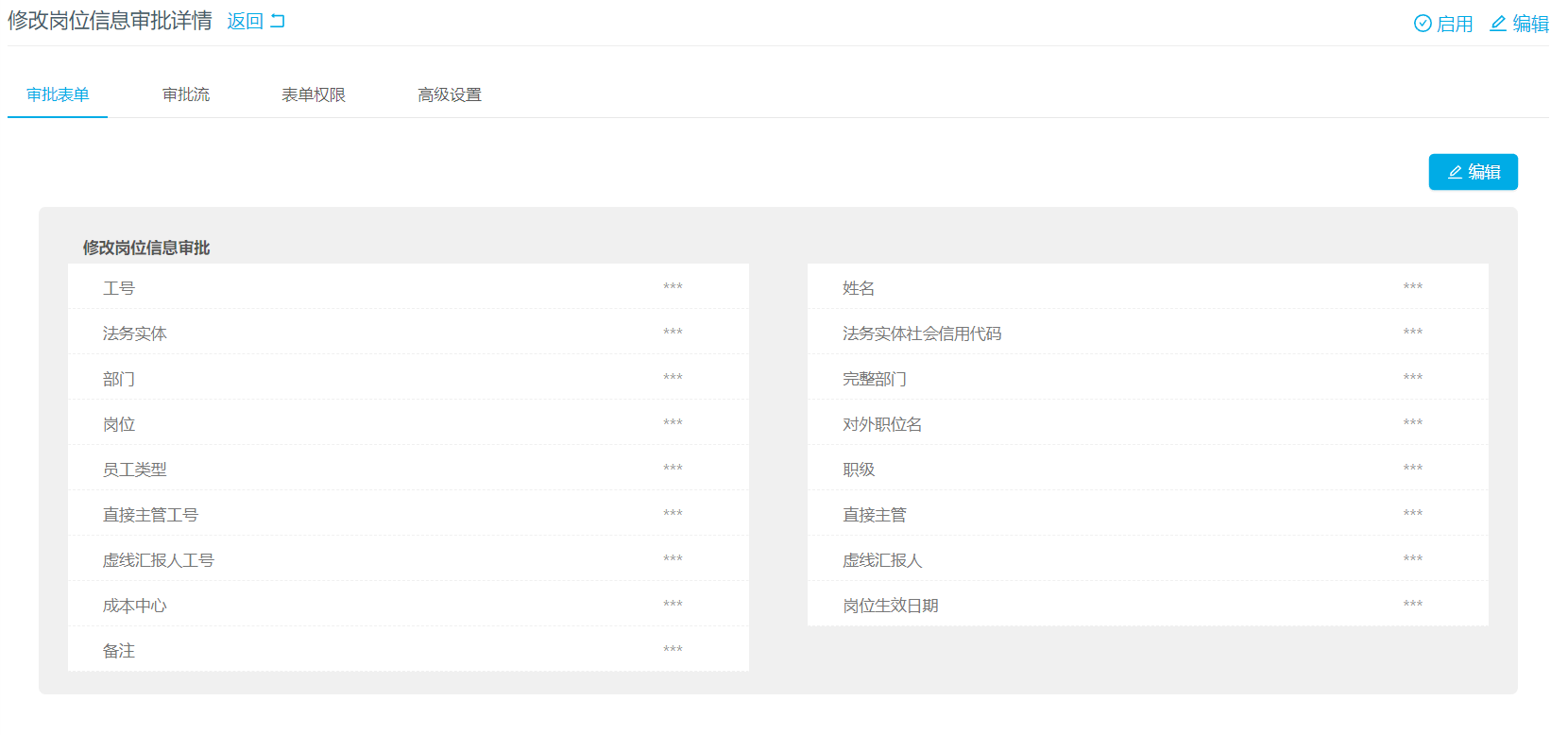Click the 成本中心 field row

coord(408,605)
